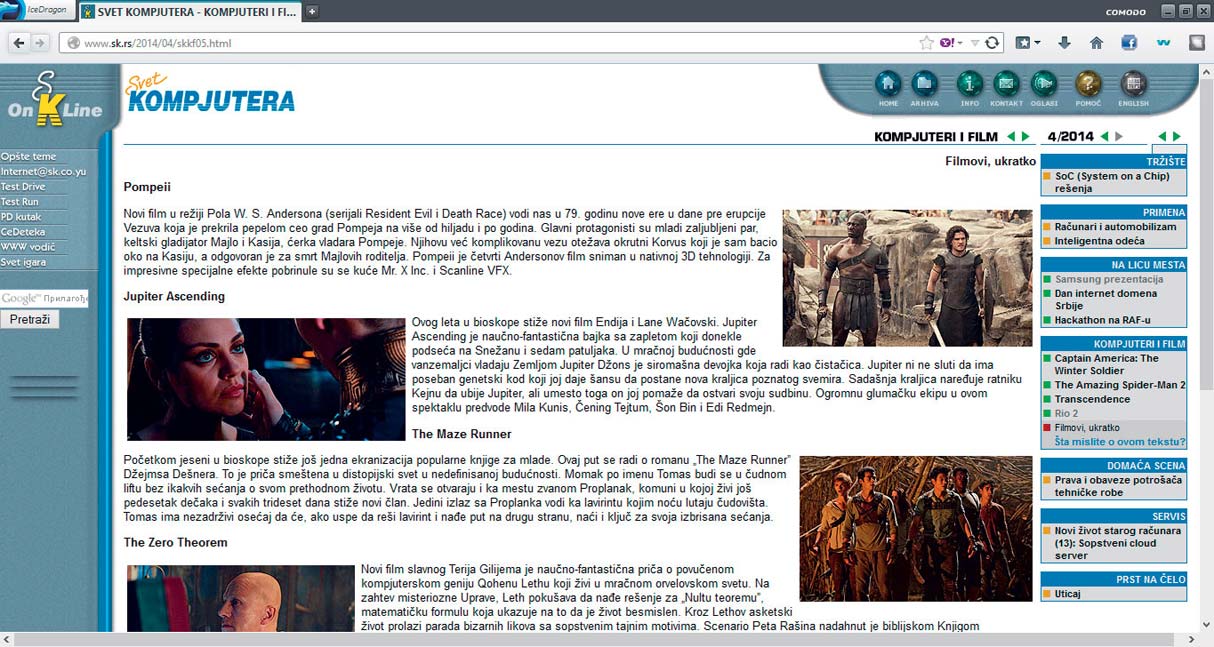Screen dimensions: 1214x647
Task: Bookmark this page with star icon
Action: point(927,43)
